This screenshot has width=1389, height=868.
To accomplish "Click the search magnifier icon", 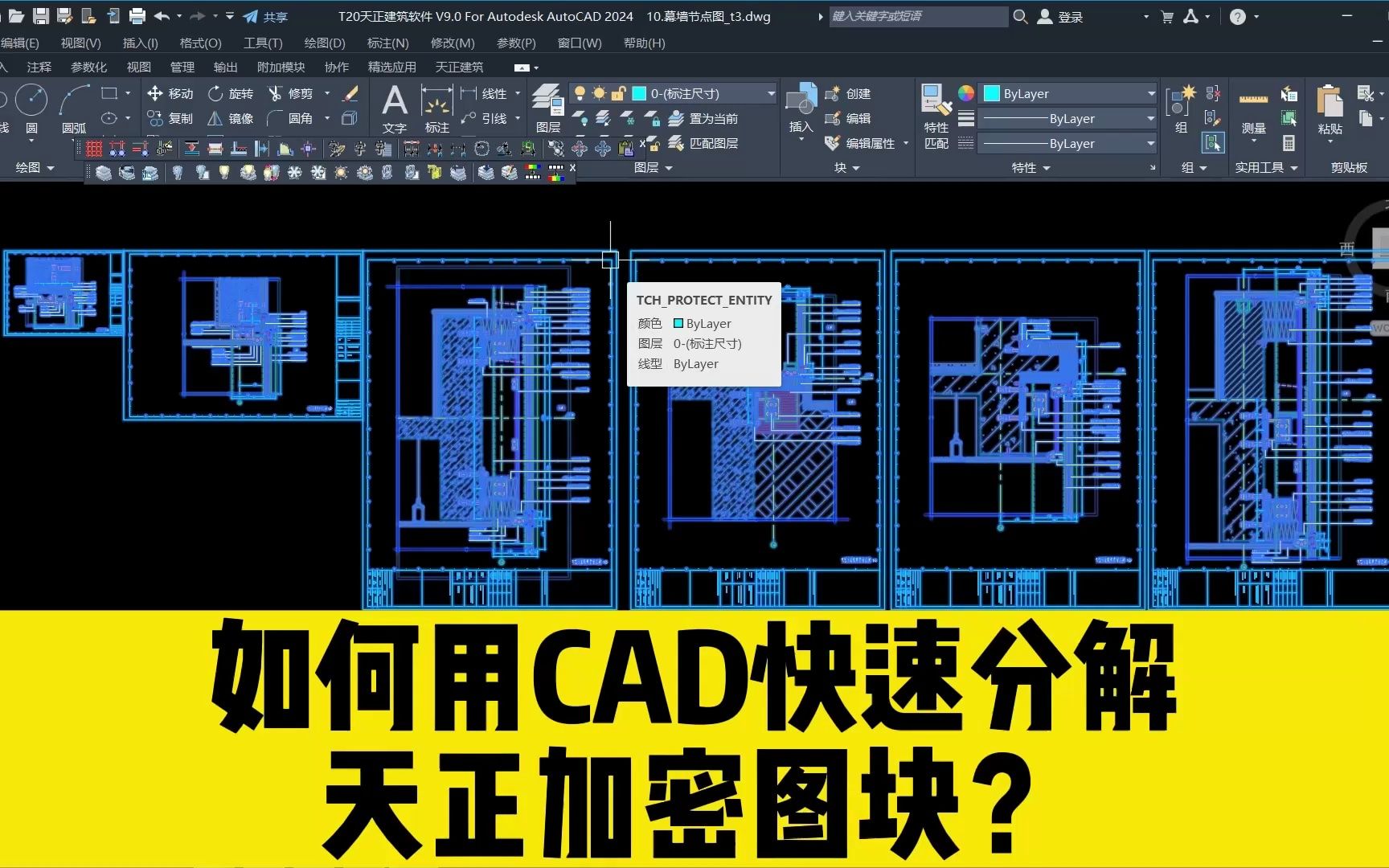I will coord(1020,16).
